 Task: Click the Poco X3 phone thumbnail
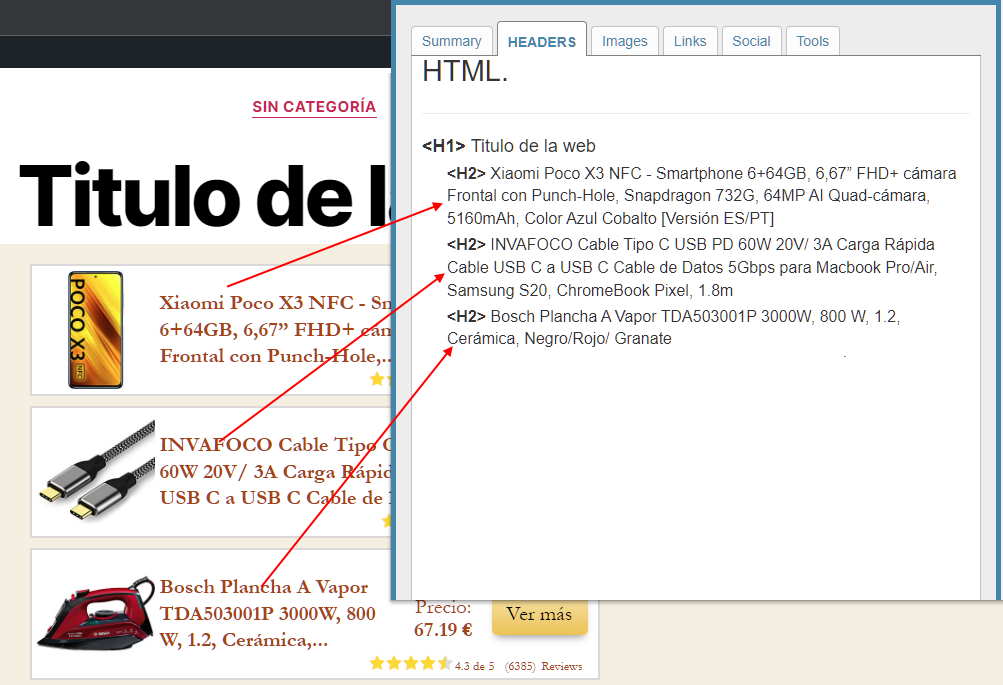(x=95, y=329)
